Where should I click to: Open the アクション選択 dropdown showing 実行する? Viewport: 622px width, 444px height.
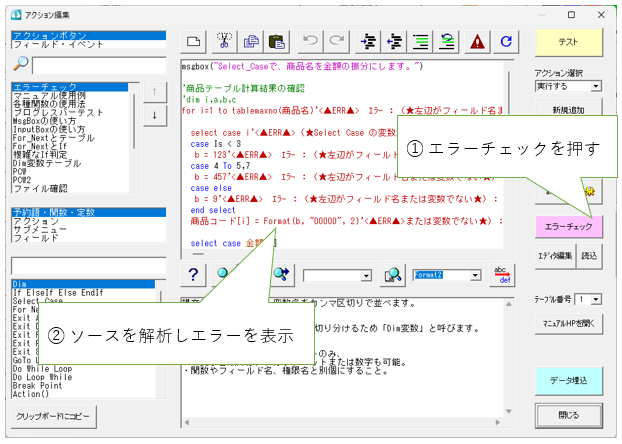[596, 86]
